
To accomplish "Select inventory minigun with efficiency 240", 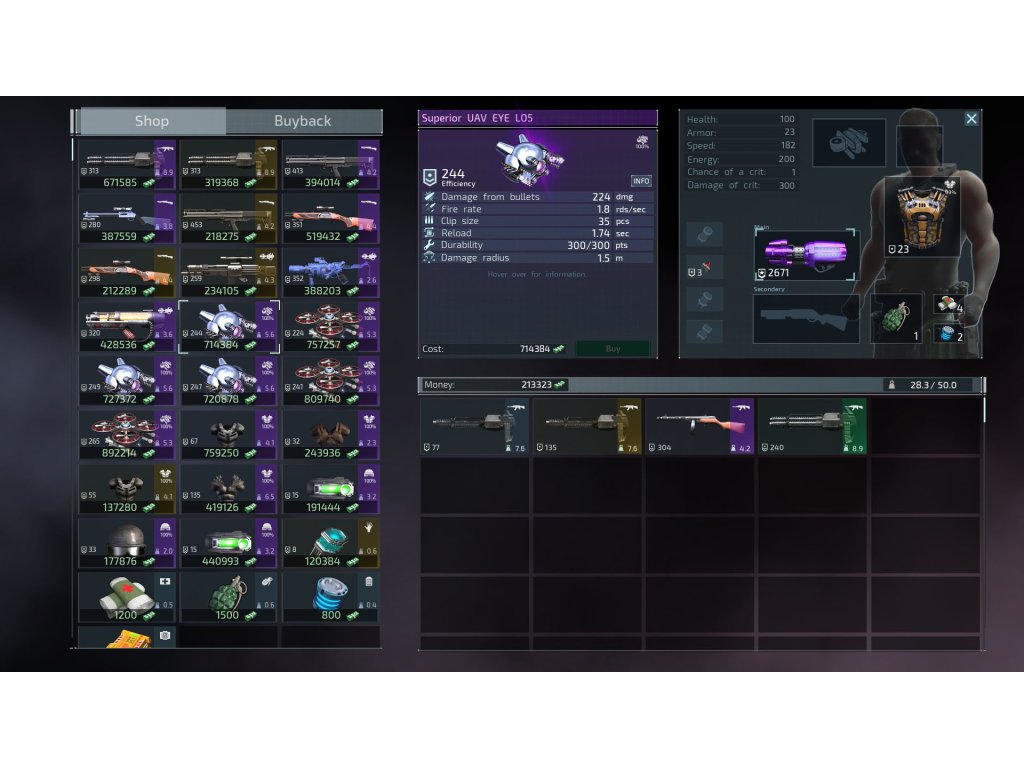I will (x=812, y=426).
